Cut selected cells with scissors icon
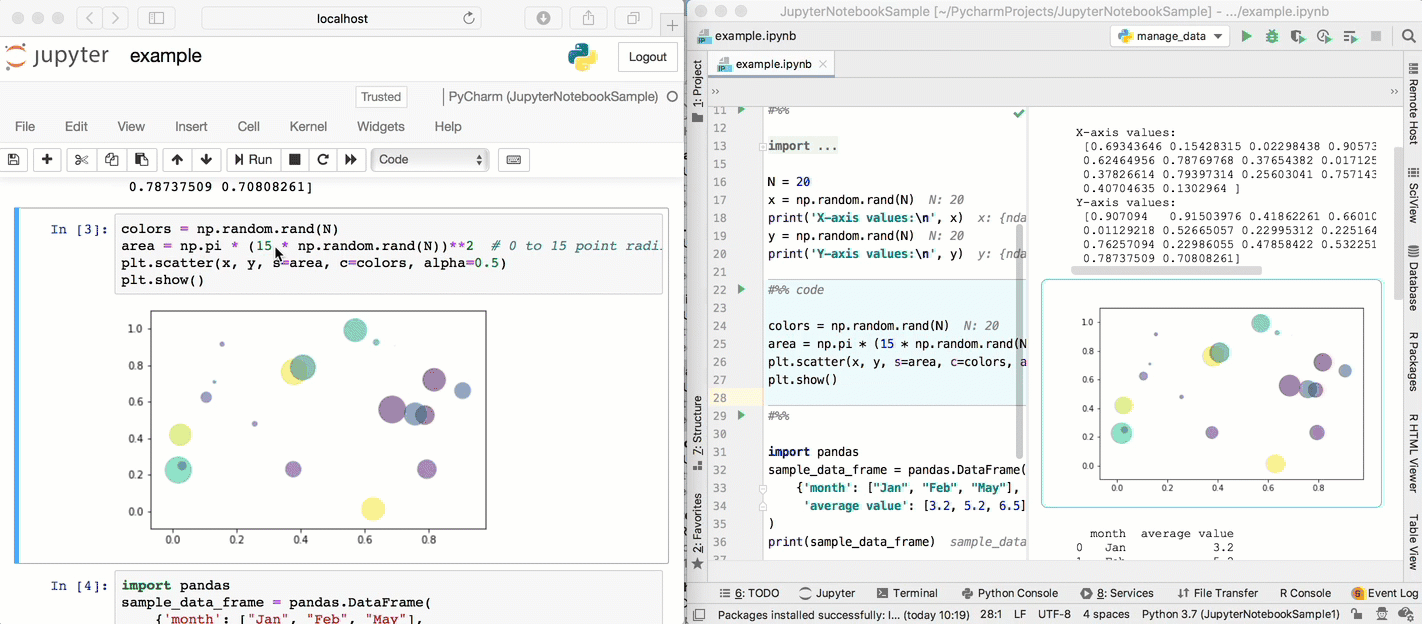The image size is (1422, 624). coord(81,159)
